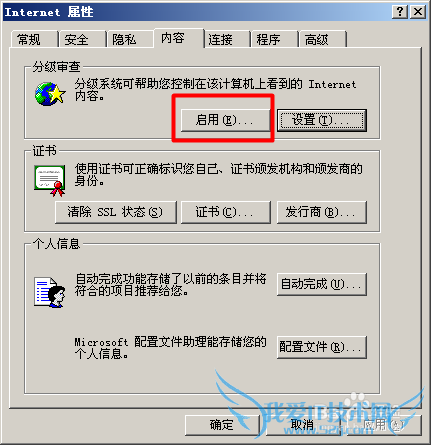The image size is (431, 445).
Task: Click 清除 SSL 状态(S) button
Action: 116,212
